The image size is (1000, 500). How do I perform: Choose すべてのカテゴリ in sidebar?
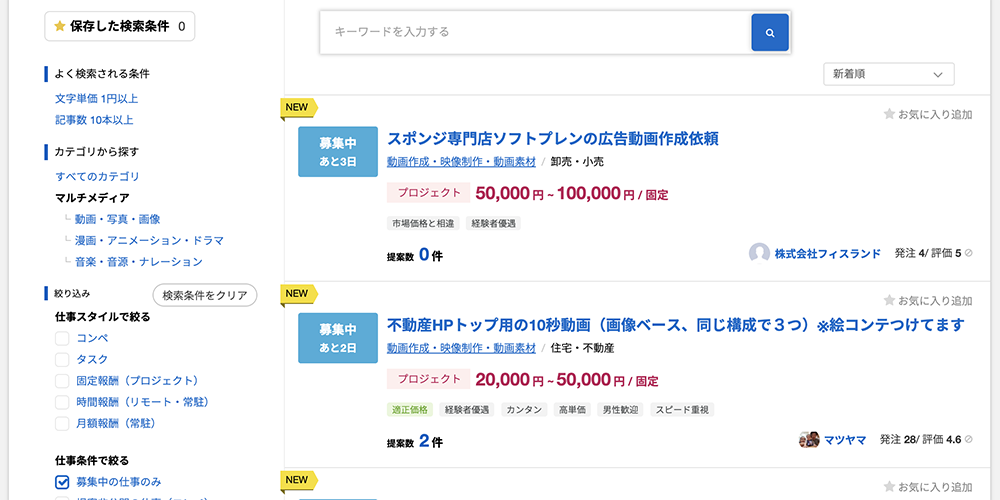[97, 177]
